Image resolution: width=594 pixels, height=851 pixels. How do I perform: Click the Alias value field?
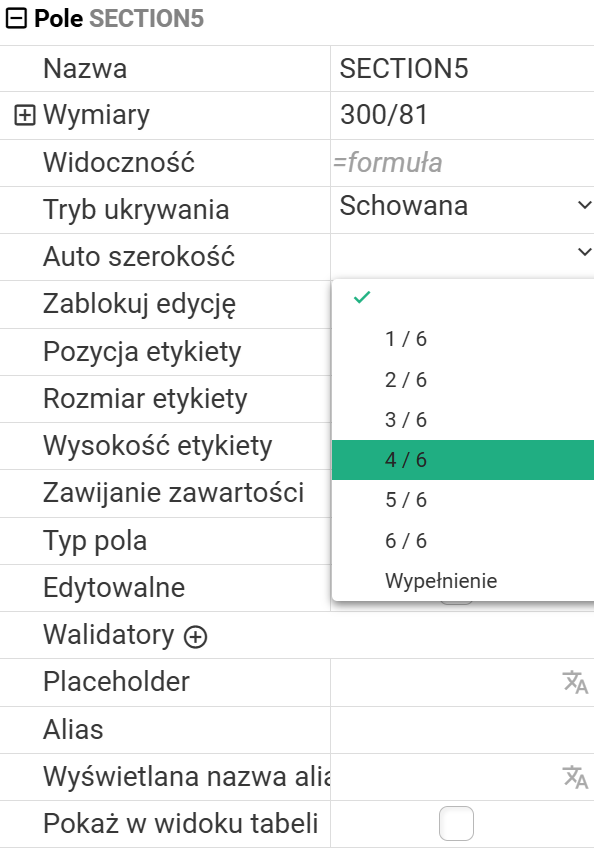(x=462, y=729)
